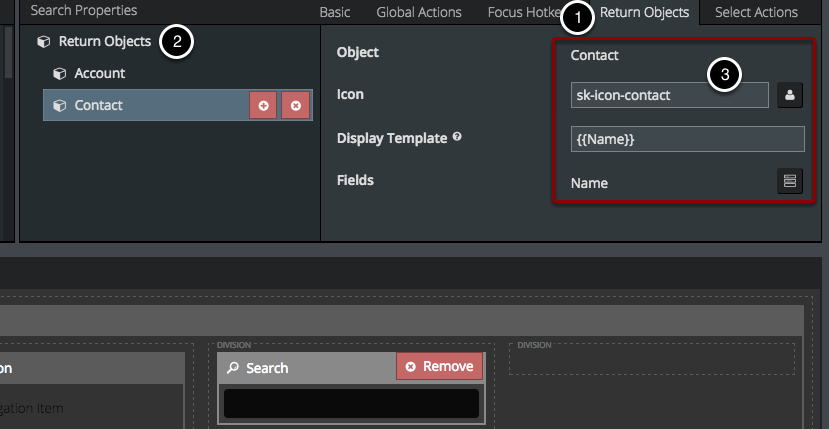Click the magnifier icon in Search header
The height and width of the screenshot is (429, 829).
pos(234,368)
